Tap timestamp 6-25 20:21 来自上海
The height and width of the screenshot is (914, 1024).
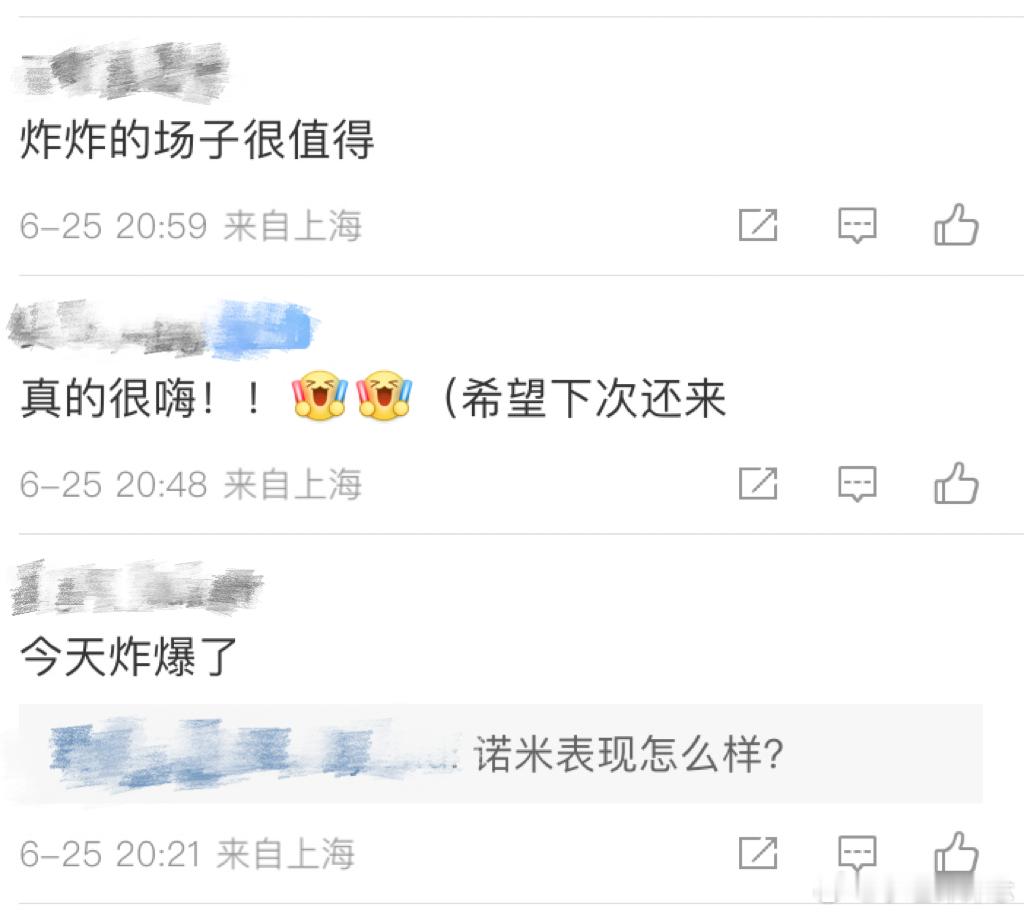(x=187, y=853)
